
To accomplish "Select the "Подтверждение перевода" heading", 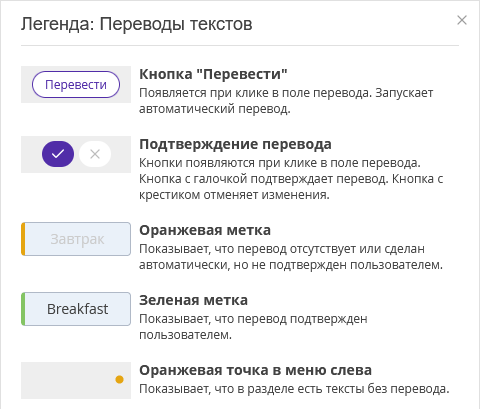I will [x=235, y=144].
